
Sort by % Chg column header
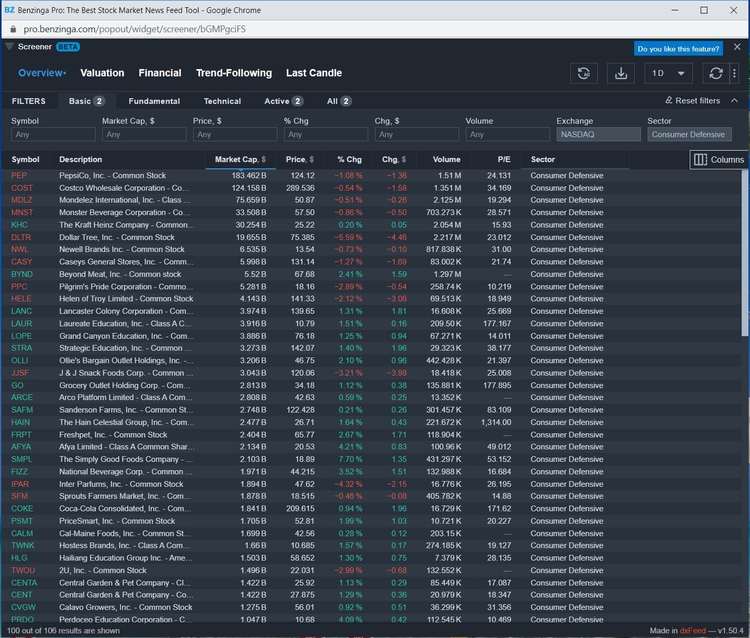pos(350,159)
